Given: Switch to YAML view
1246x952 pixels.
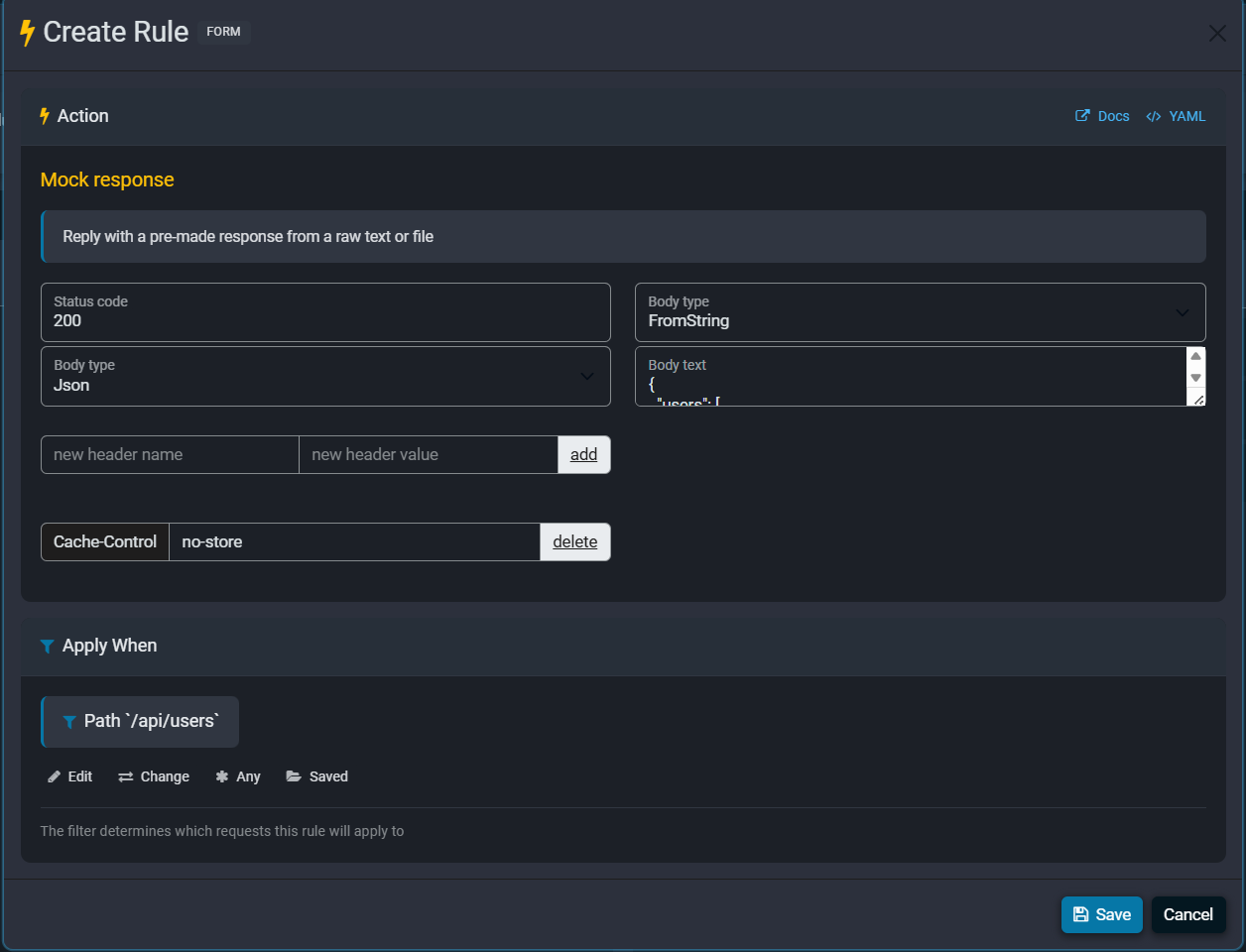Looking at the screenshot, I should [x=1176, y=116].
